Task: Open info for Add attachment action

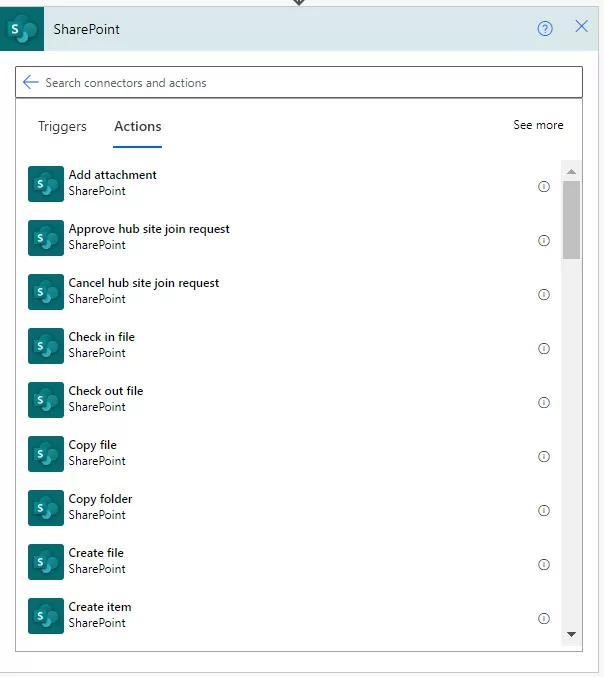Action: click(x=544, y=186)
